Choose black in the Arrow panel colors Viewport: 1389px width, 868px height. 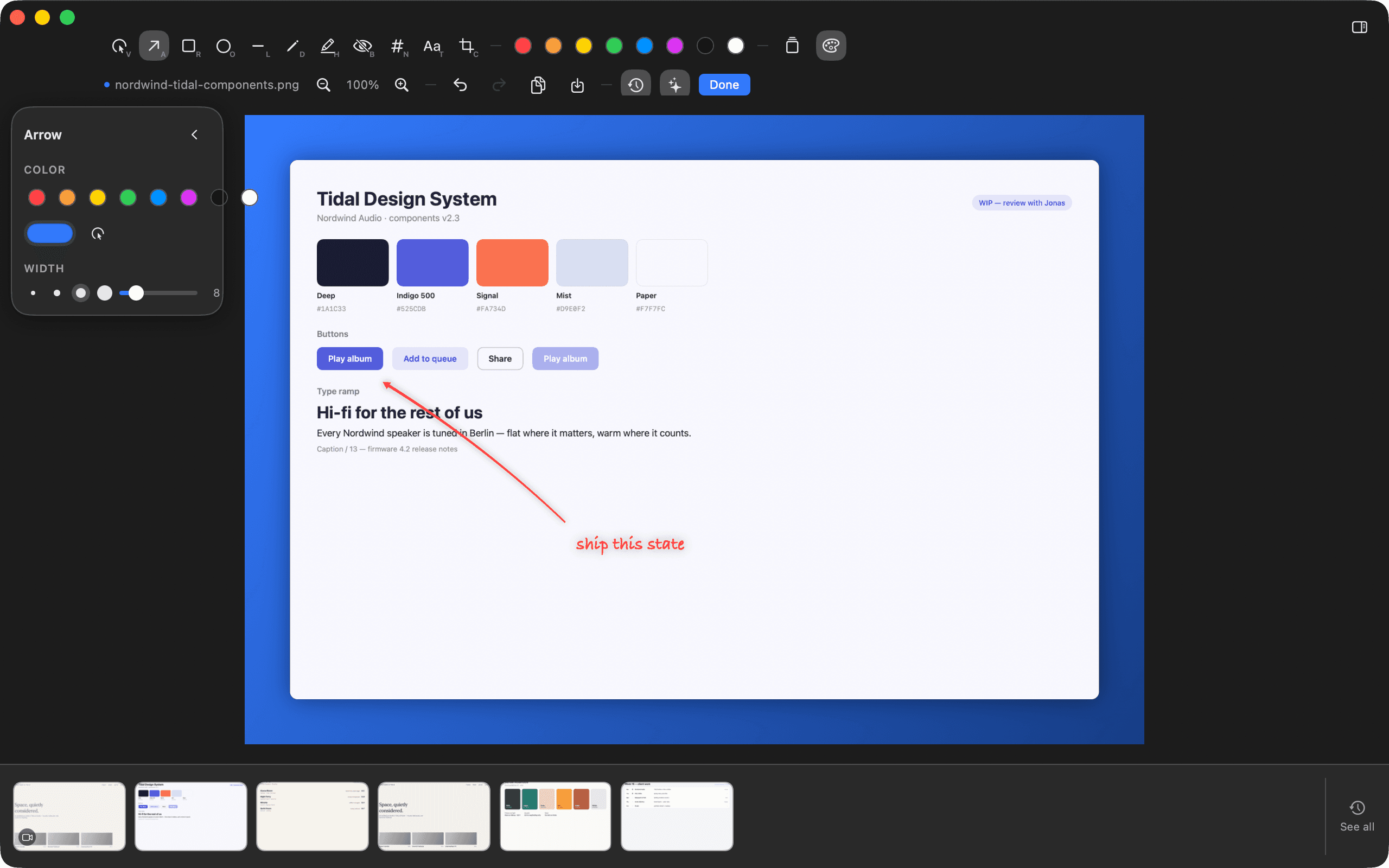tap(219, 197)
